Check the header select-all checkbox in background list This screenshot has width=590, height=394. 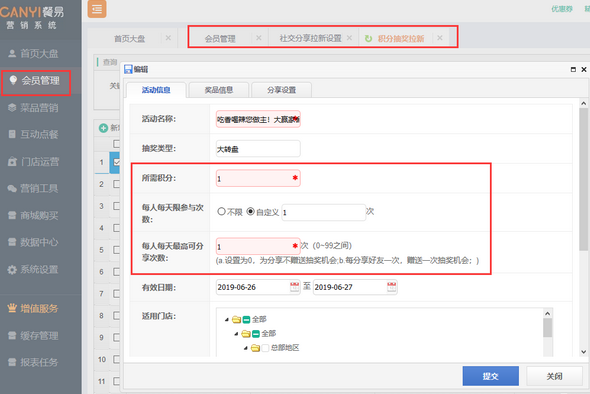(x=117, y=143)
